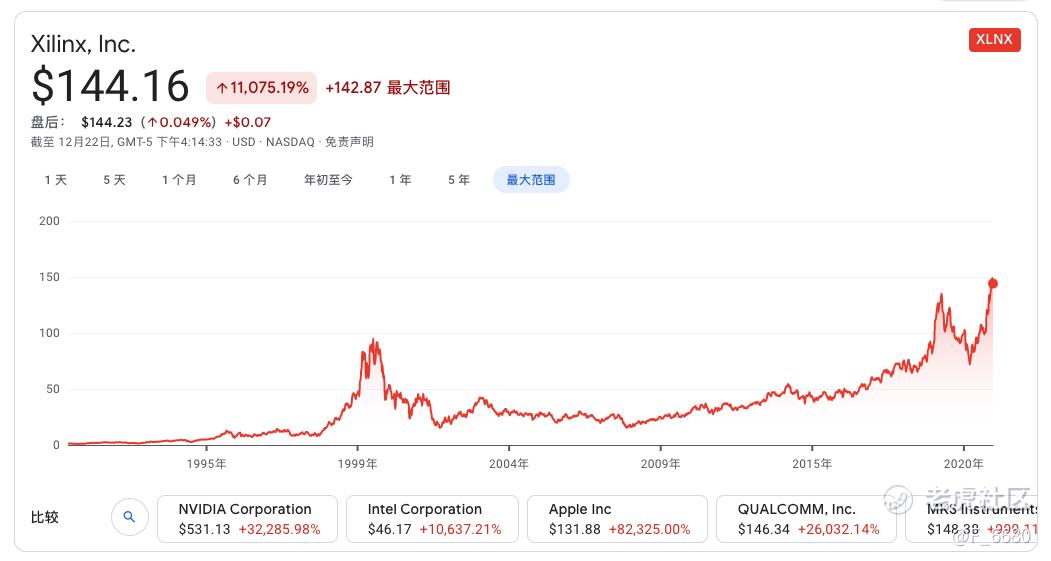
Task: Add Apple Inc comparison card
Action: pyautogui.click(x=617, y=519)
